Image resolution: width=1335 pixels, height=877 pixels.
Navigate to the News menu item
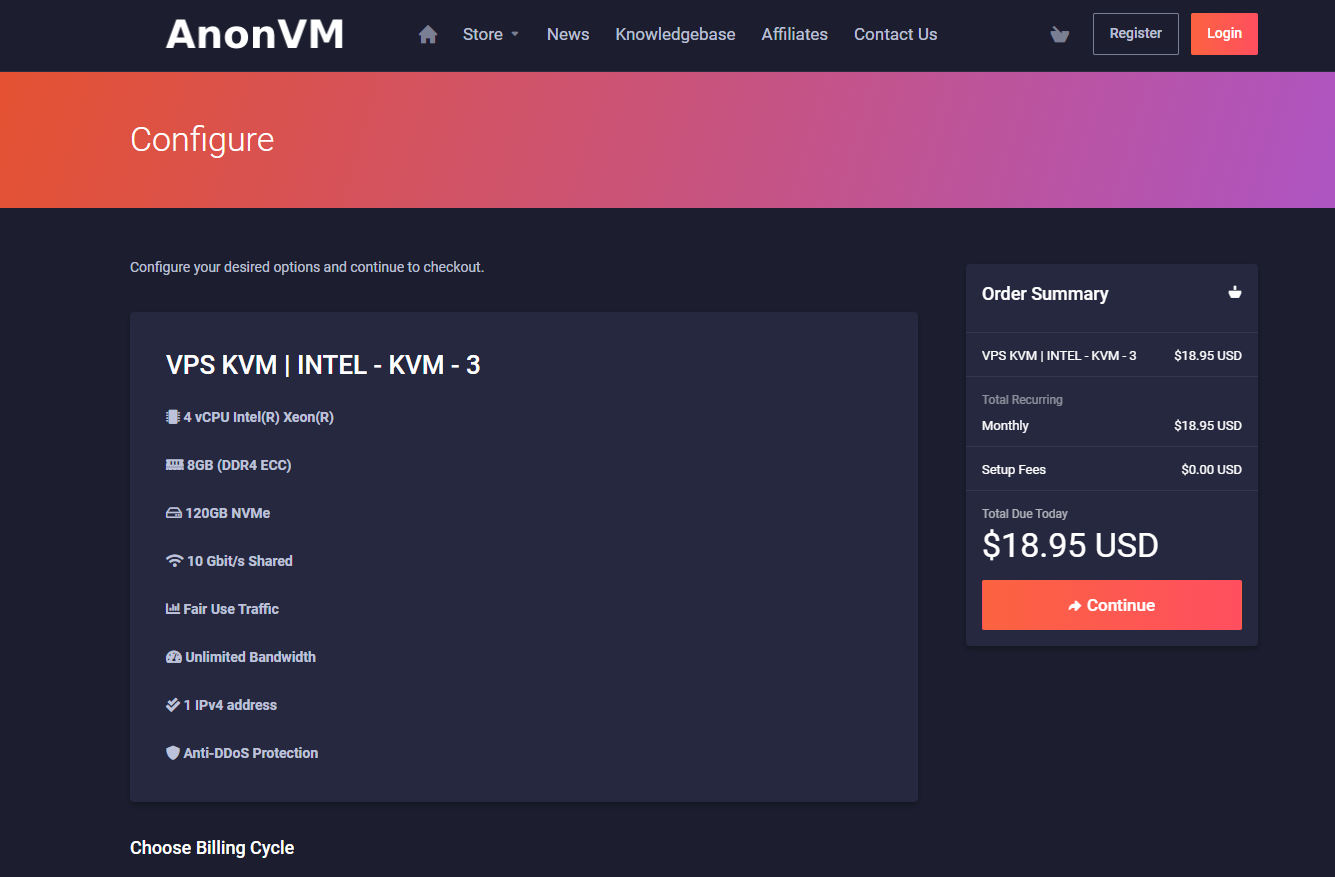[567, 34]
